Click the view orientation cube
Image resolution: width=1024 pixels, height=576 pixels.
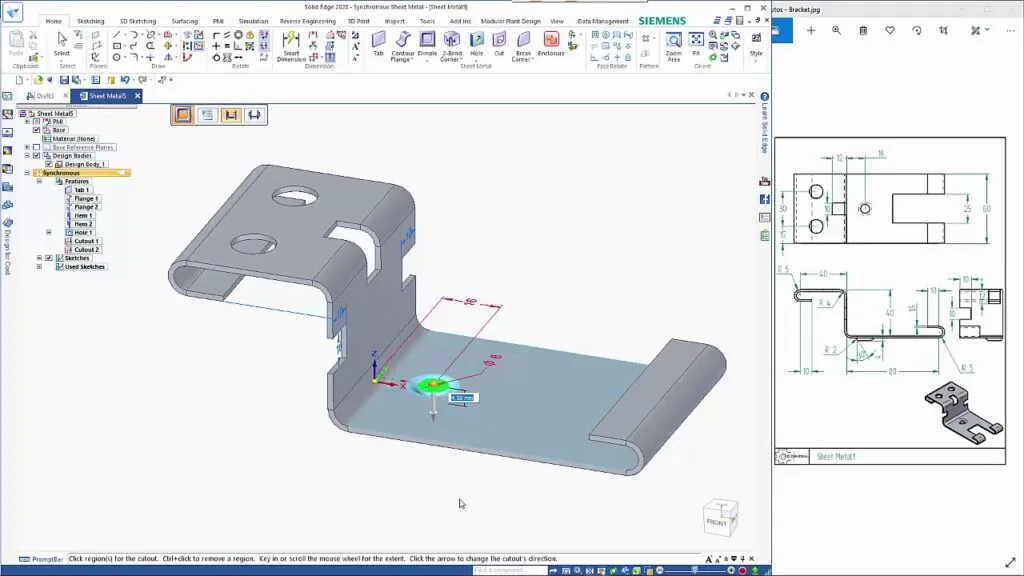pyautogui.click(x=720, y=518)
